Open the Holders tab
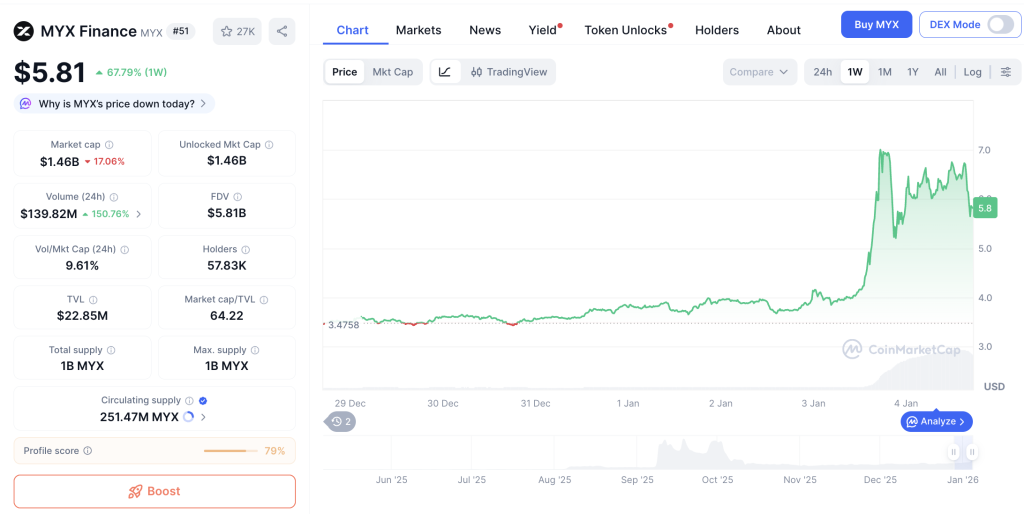This screenshot has height=514, width=1024. (x=717, y=30)
